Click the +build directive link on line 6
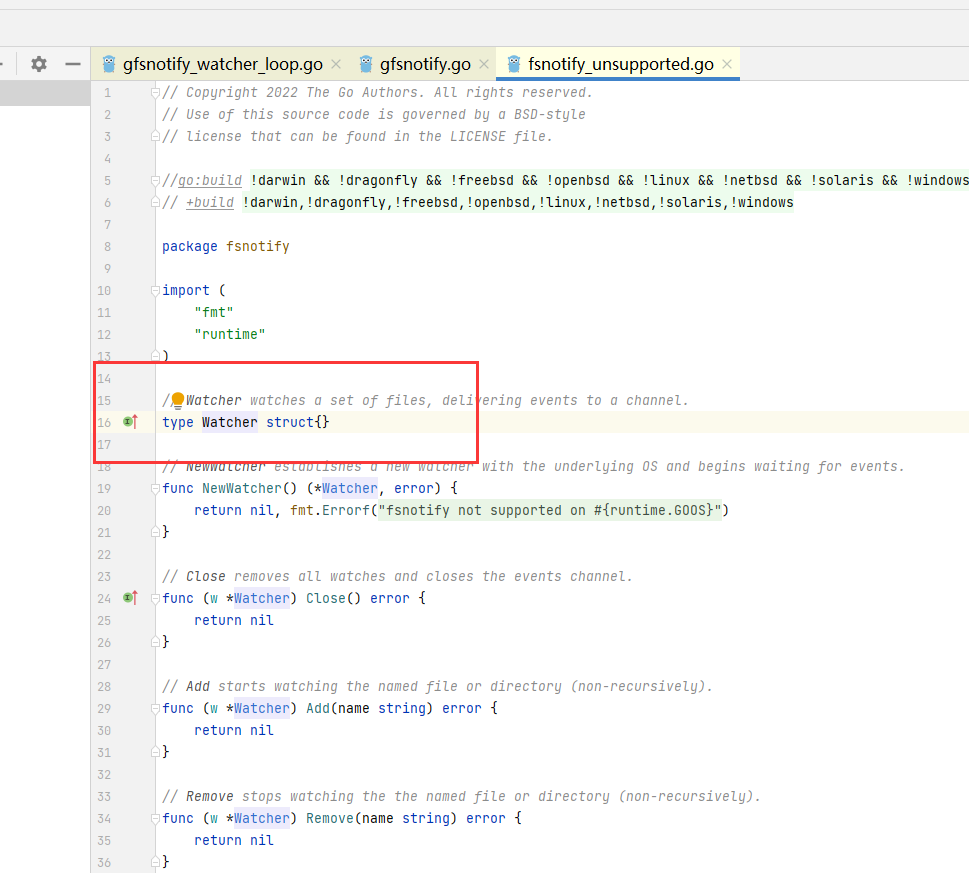The width and height of the screenshot is (969, 873). pos(210,203)
